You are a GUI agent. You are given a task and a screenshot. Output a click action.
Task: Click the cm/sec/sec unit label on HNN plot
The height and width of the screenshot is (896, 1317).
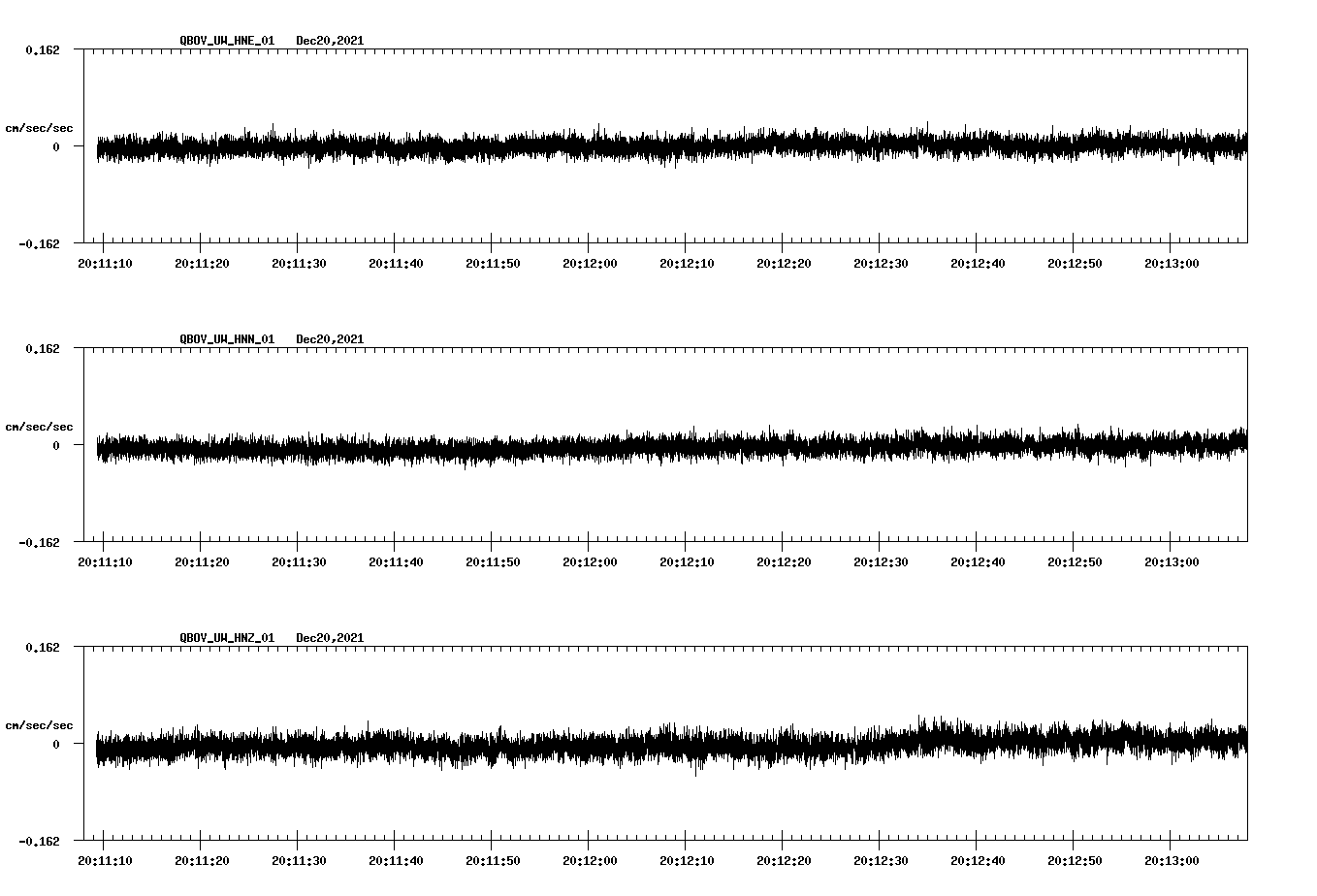click(39, 427)
